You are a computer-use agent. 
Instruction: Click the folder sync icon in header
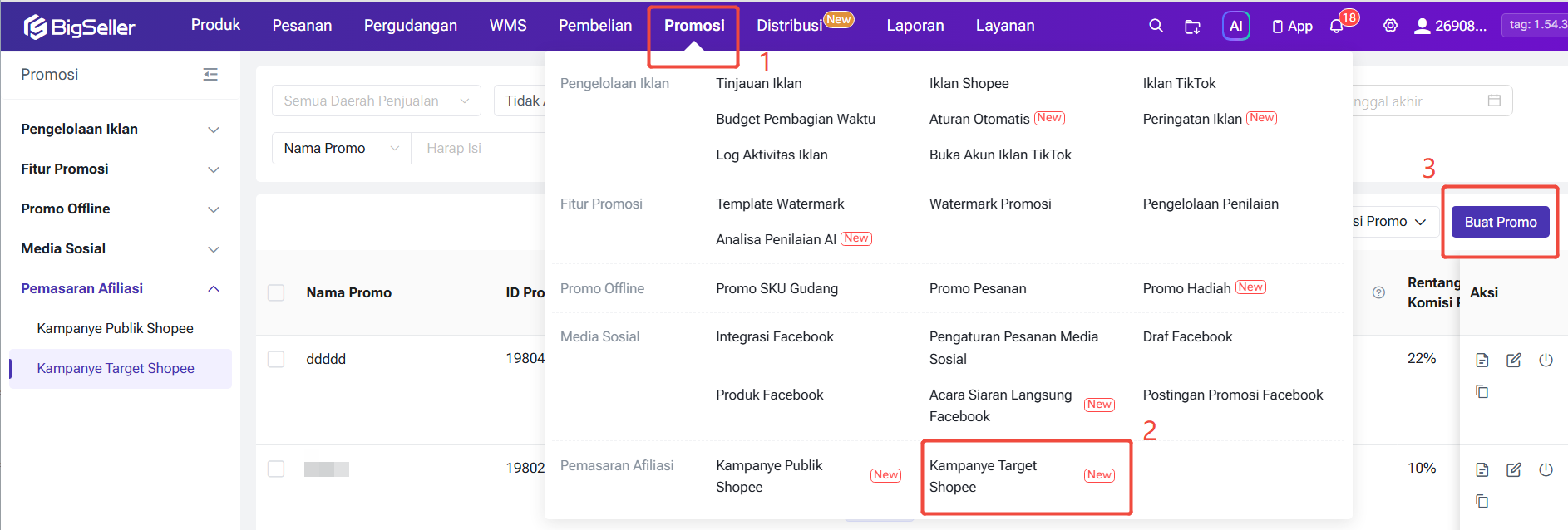(x=1192, y=27)
